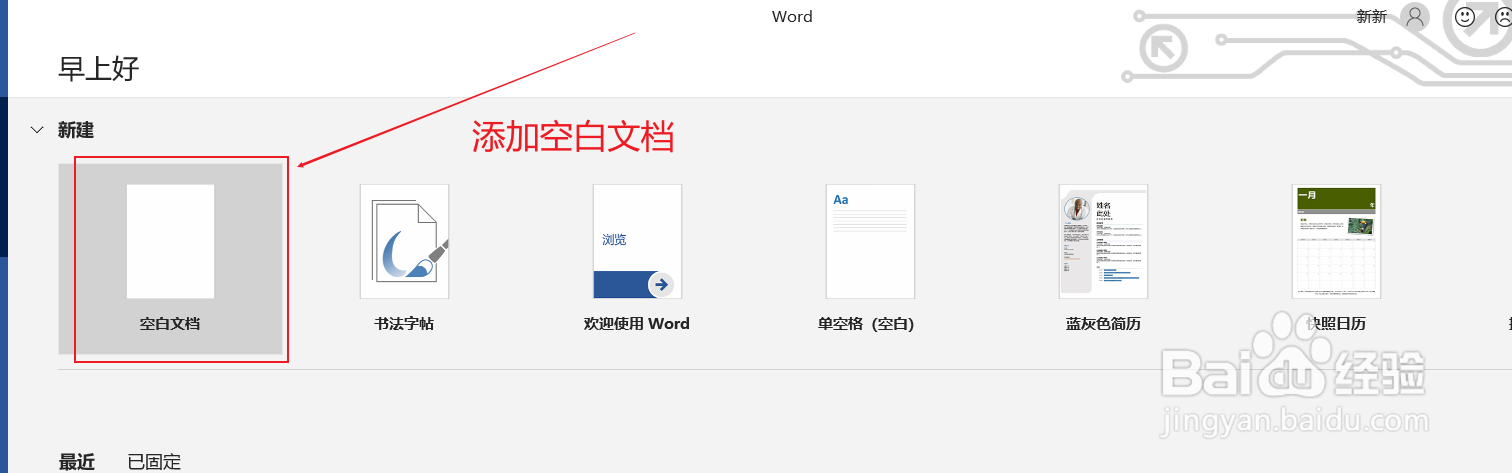Click the 书法字帖 label text
The height and width of the screenshot is (473, 1512).
[404, 324]
